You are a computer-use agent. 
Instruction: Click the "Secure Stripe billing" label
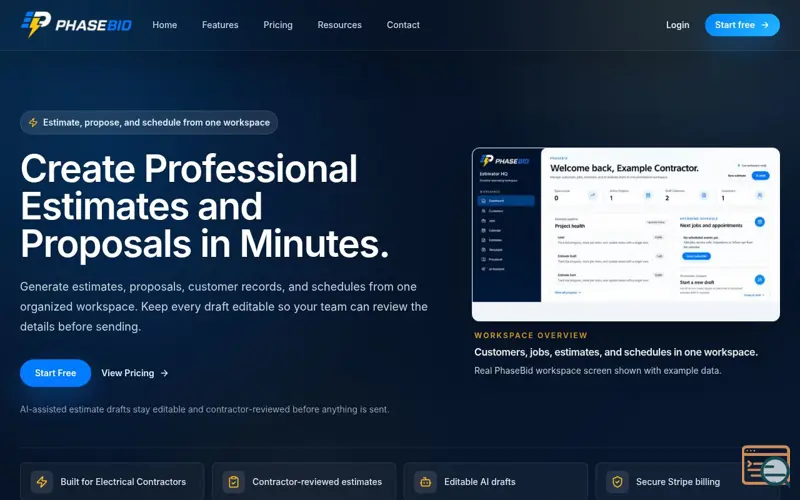[678, 482]
